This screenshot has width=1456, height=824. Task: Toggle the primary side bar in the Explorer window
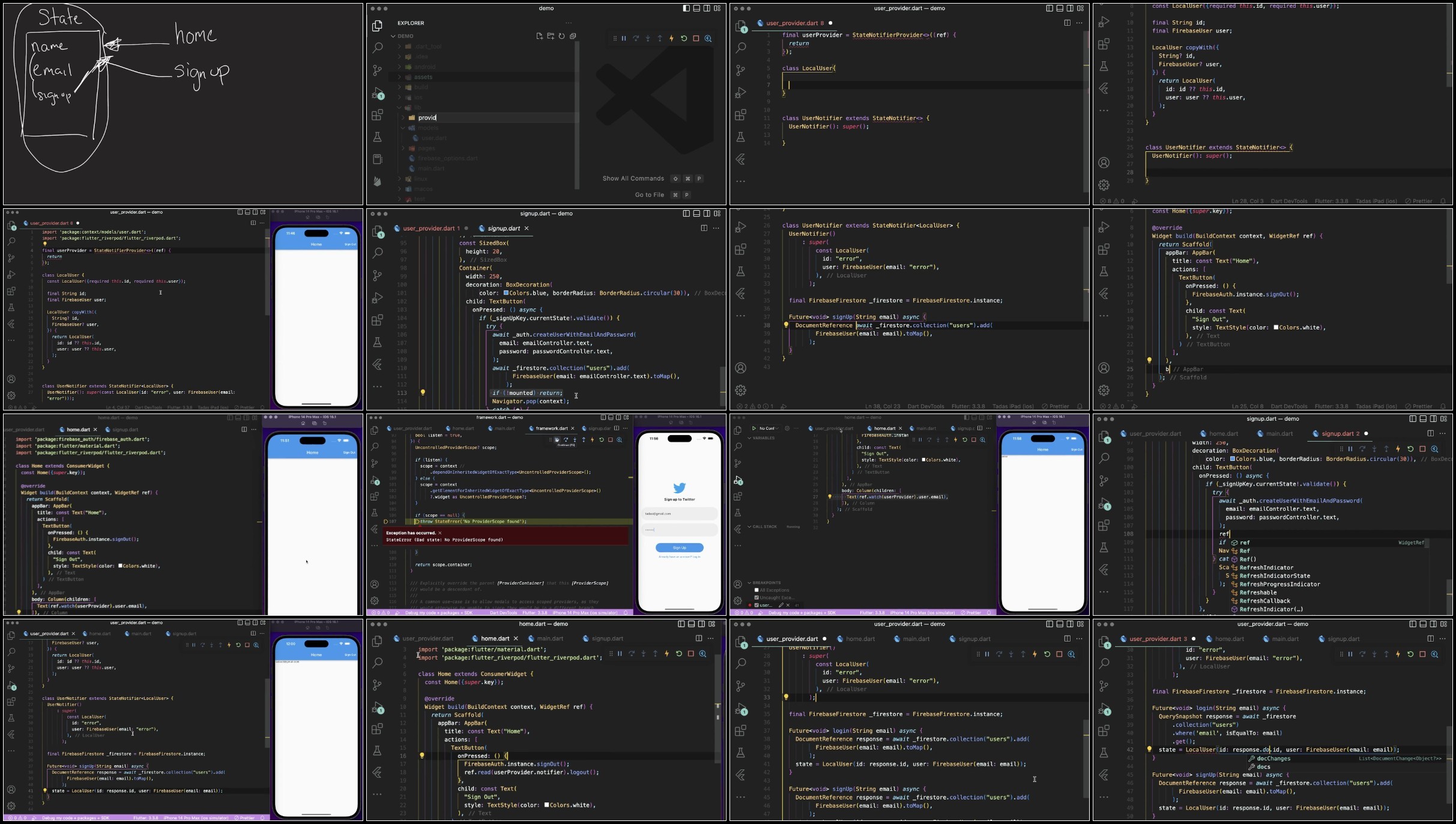click(x=686, y=8)
